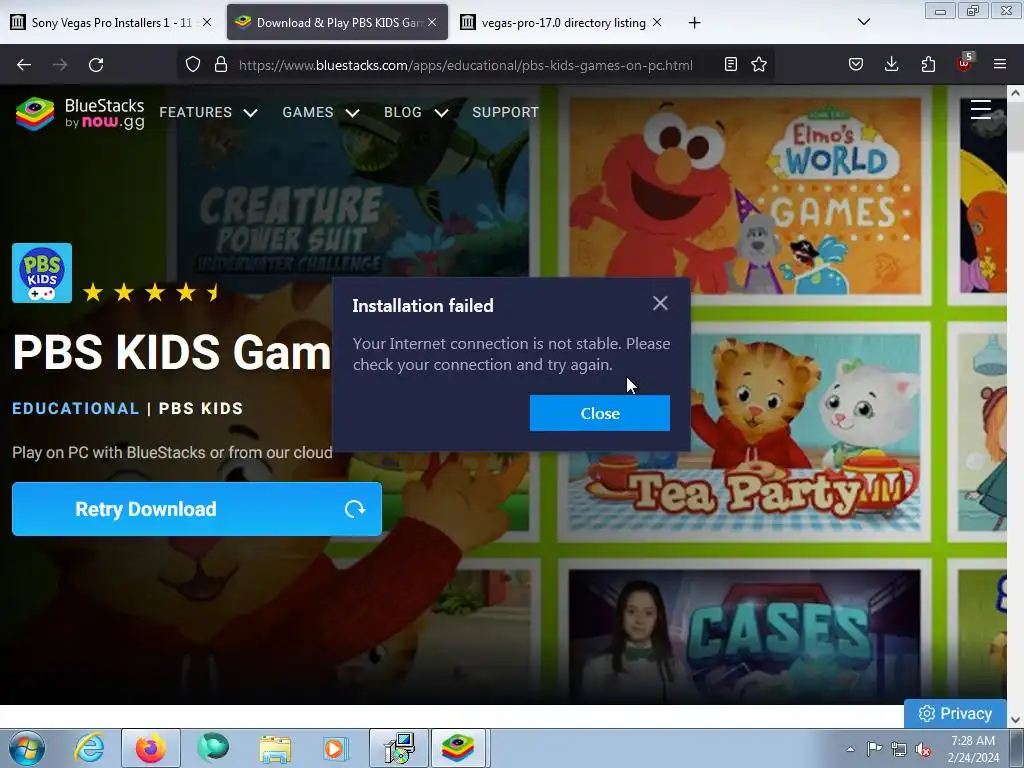Click the Elmo's World Games thumbnail
This screenshot has width=1024, height=768.
click(744, 196)
